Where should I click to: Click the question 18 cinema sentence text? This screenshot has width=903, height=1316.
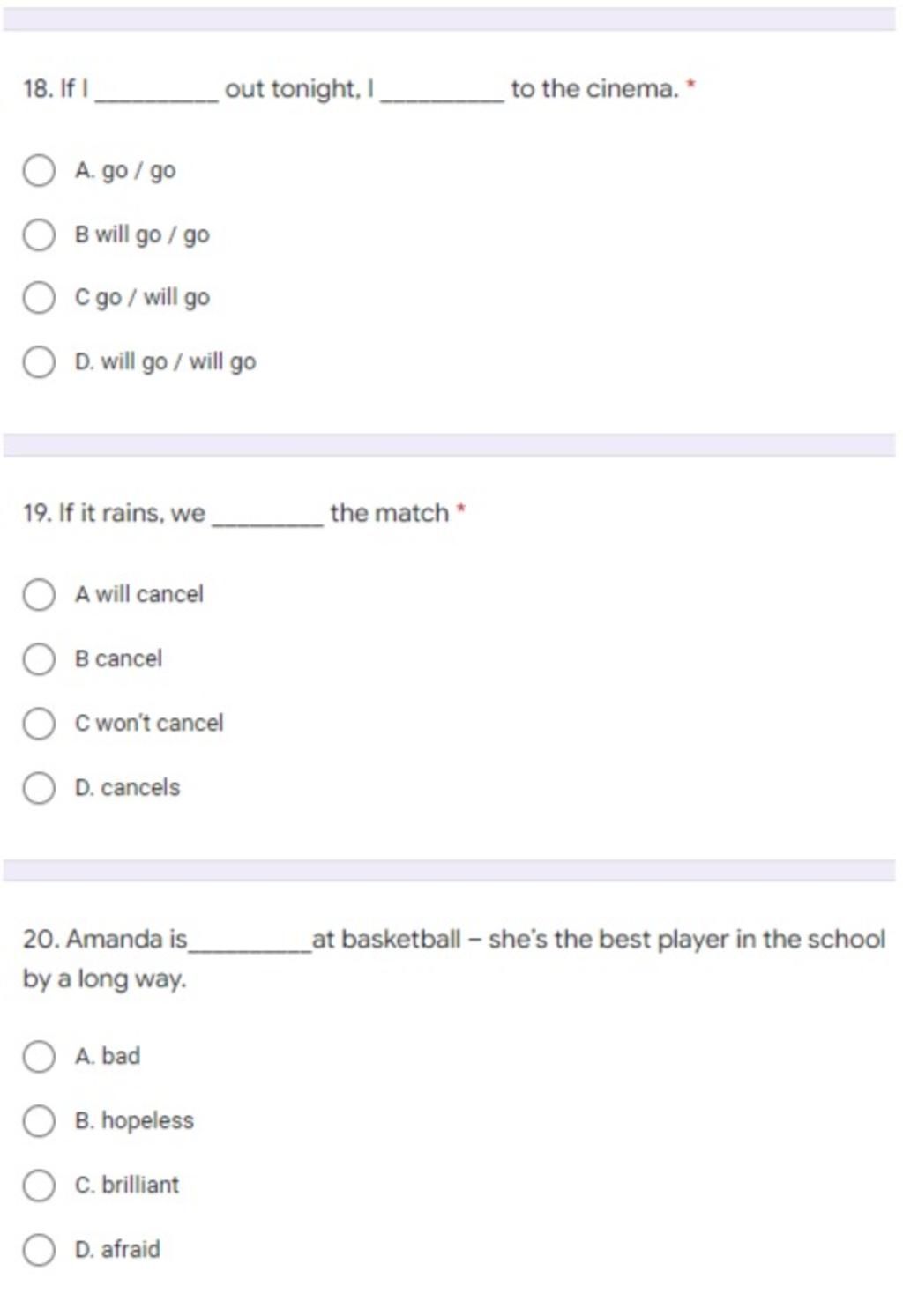point(351,89)
